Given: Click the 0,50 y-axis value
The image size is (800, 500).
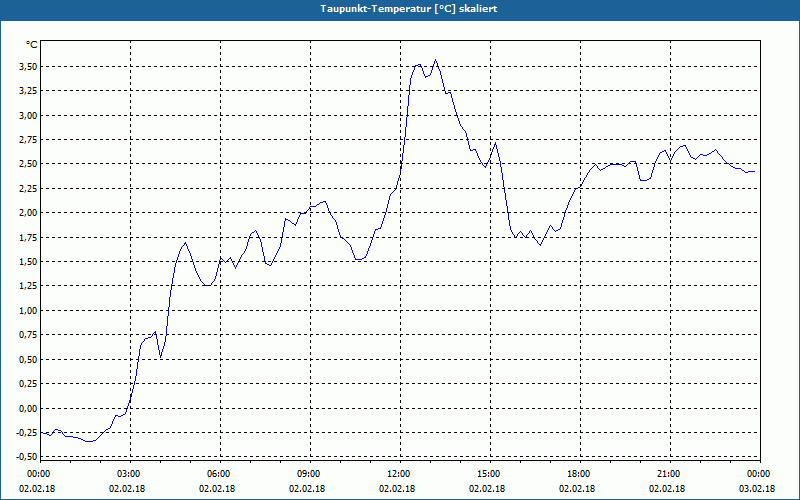Looking at the screenshot, I should (28, 359).
